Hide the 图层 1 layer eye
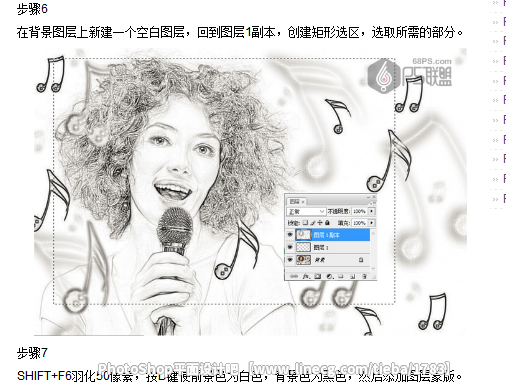 (290, 247)
